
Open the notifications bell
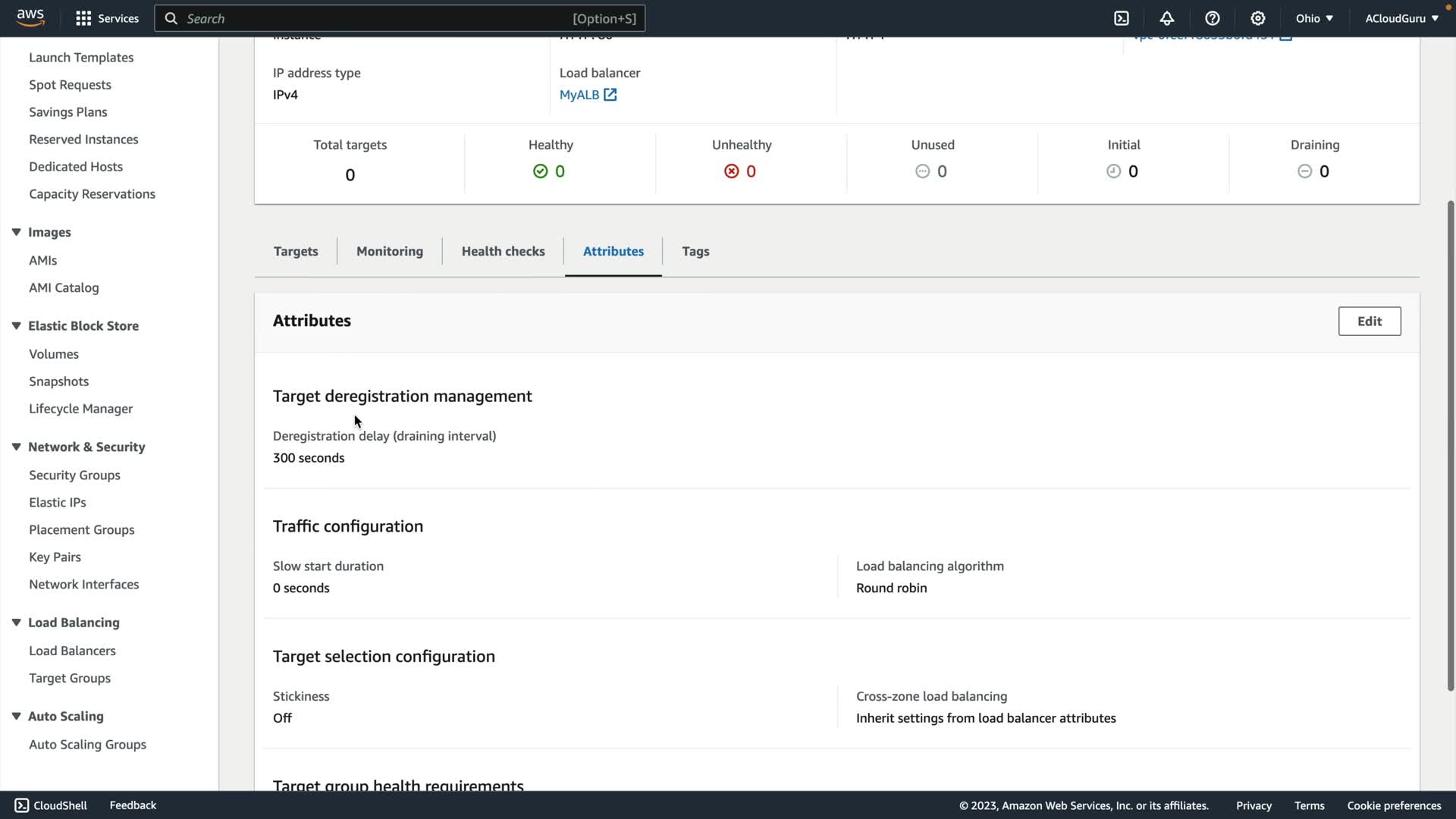(x=1166, y=18)
